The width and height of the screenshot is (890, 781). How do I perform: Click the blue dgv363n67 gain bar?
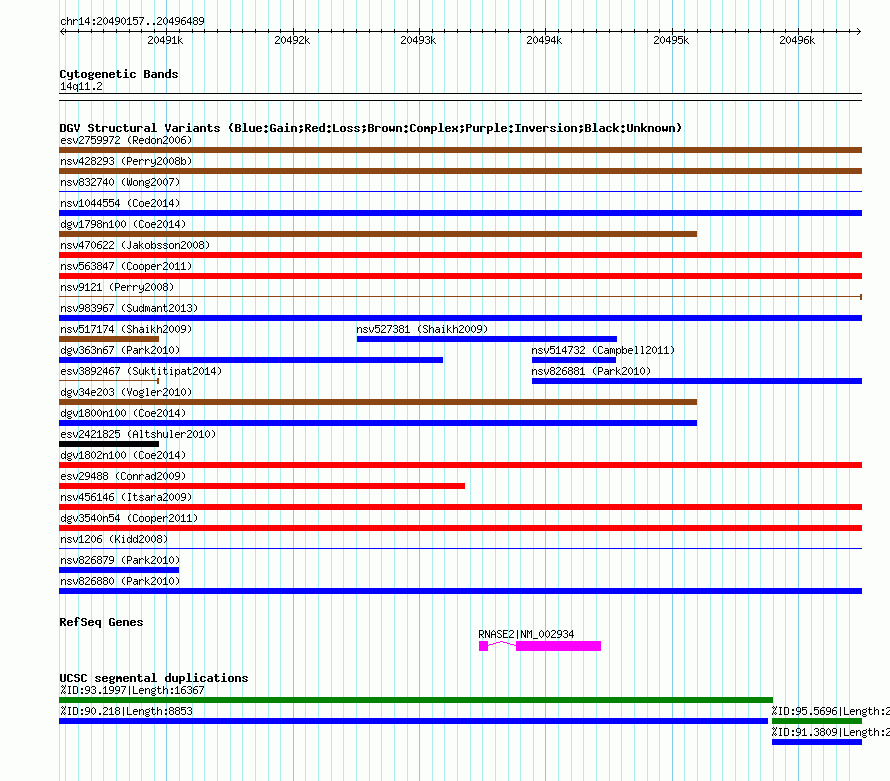coord(251,360)
